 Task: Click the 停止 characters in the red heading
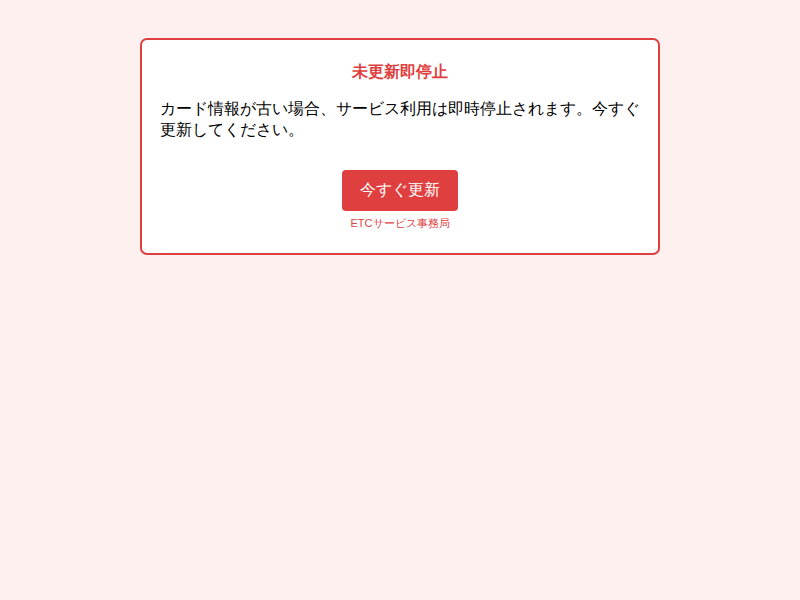(432, 72)
